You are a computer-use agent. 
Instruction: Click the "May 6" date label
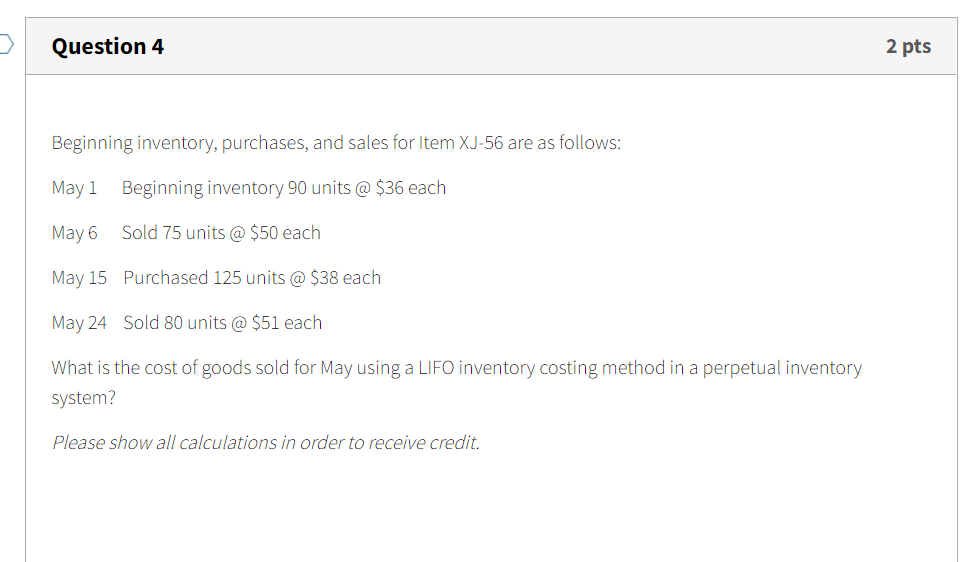pos(75,233)
